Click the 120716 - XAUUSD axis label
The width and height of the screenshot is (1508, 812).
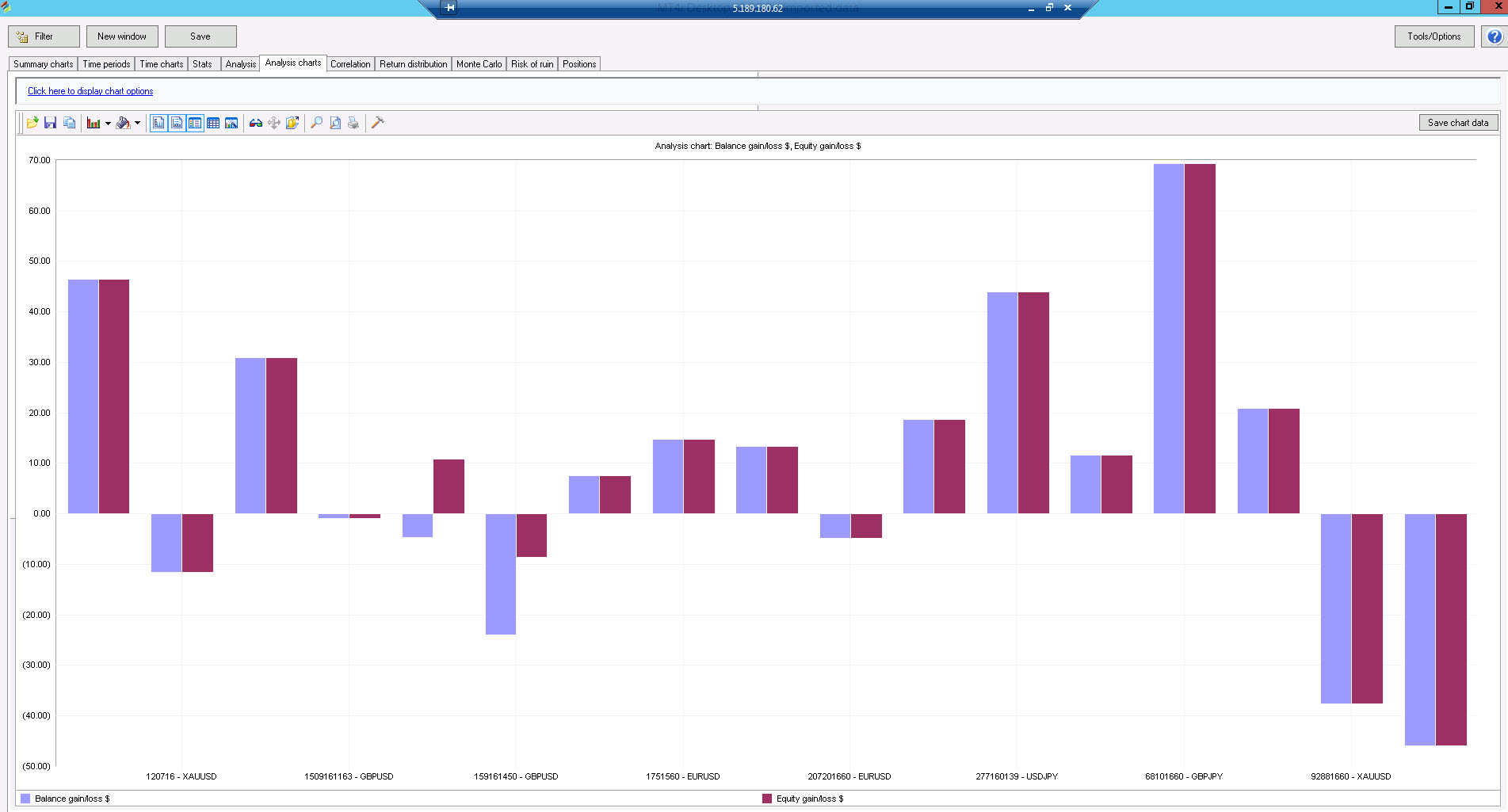pyautogui.click(x=181, y=776)
